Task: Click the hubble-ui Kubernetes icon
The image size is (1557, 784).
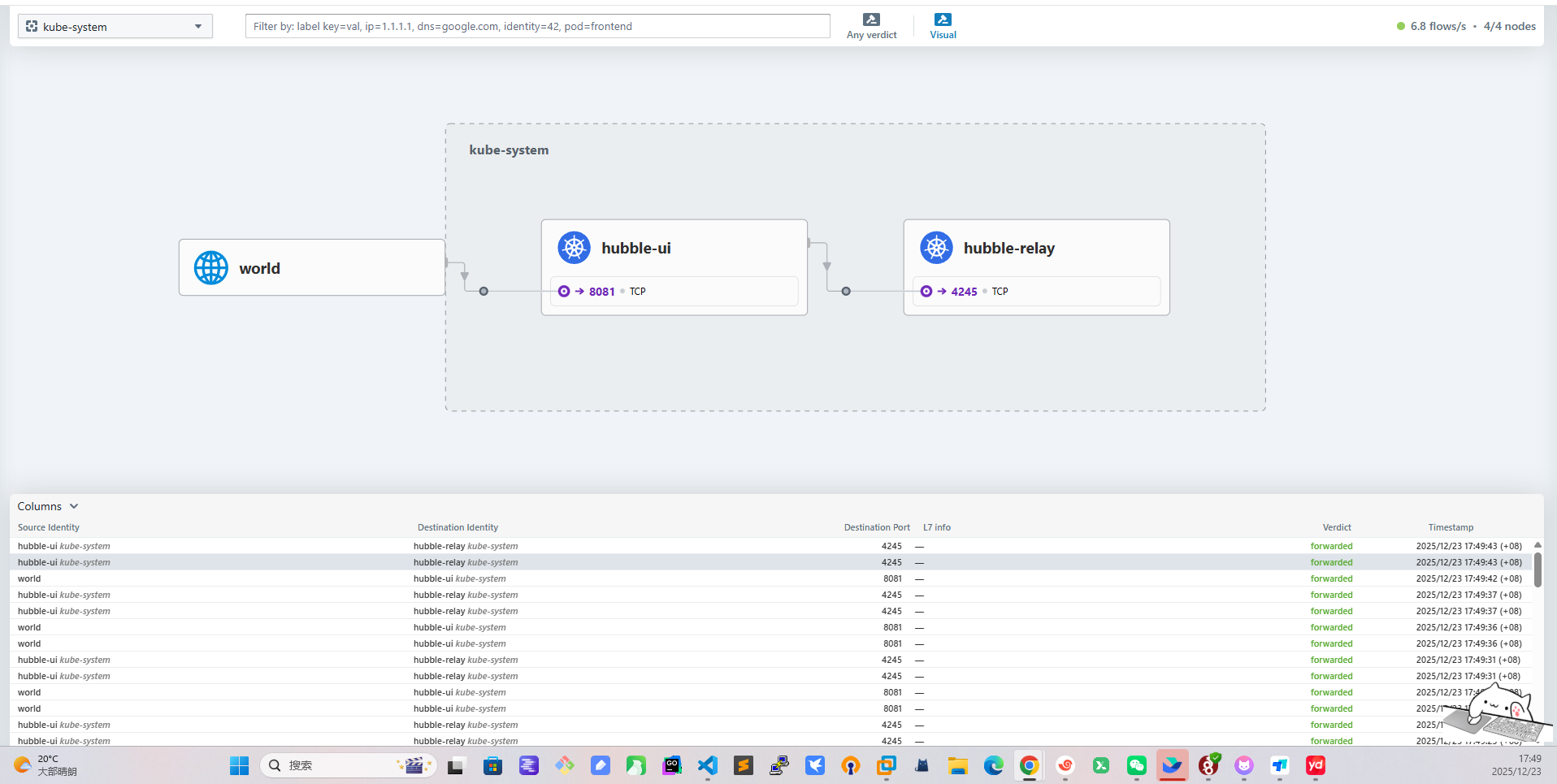Action: click(575, 248)
